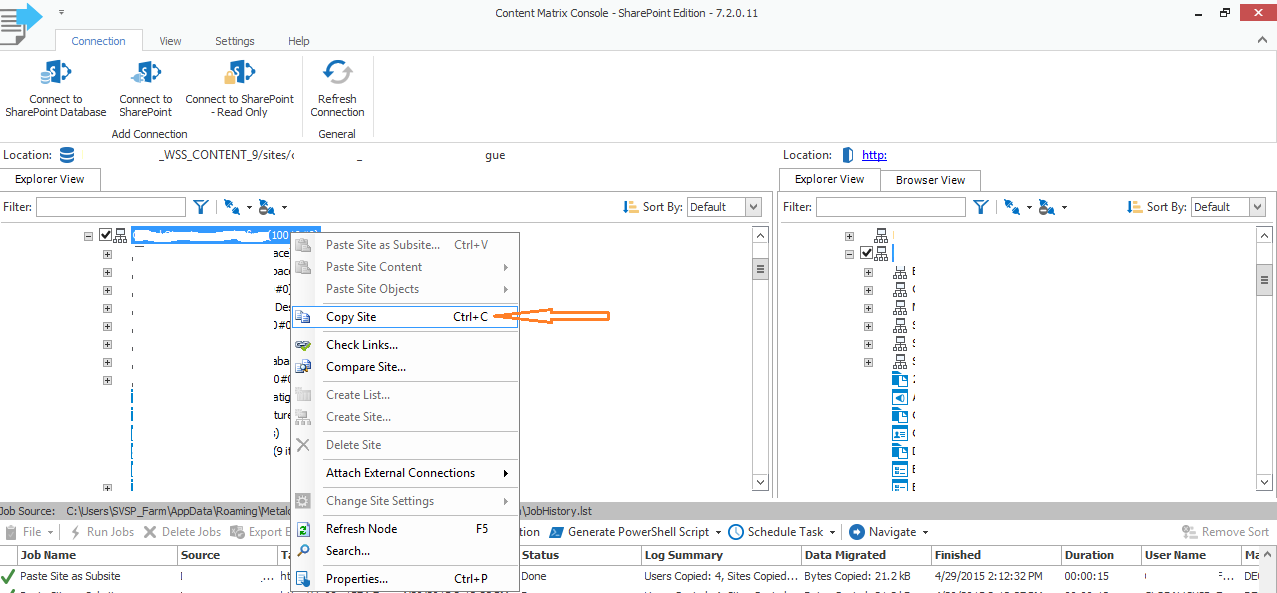Choose Paste Site Content in context menu
This screenshot has height=593, width=1277.
405,267
